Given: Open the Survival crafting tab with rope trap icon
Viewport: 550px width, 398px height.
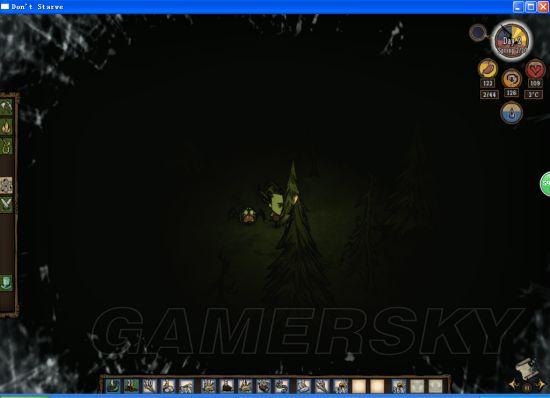Looking at the screenshot, I should (6, 146).
